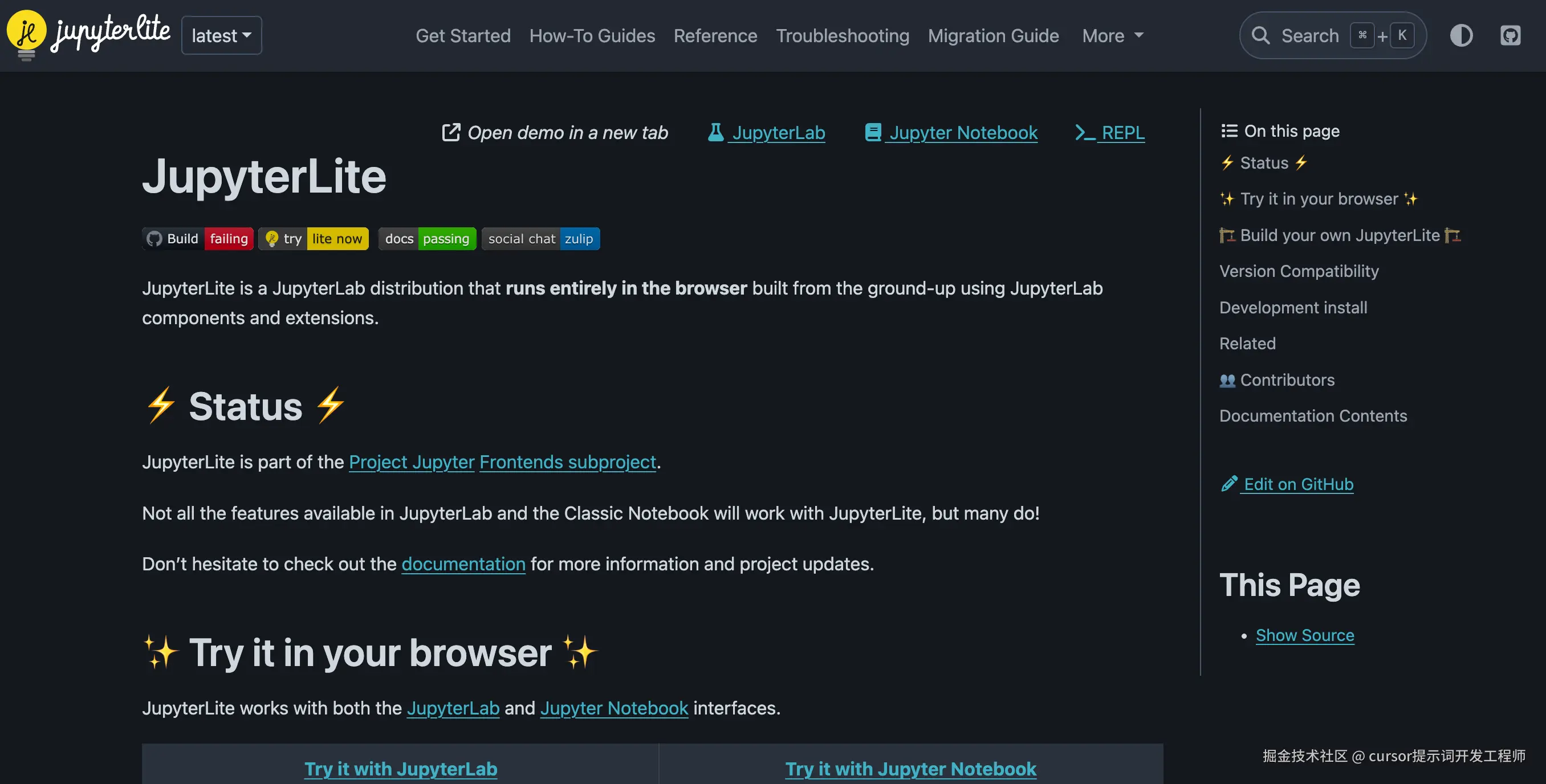Click the Build failing badge
The width and height of the screenshot is (1546, 784).
[198, 239]
